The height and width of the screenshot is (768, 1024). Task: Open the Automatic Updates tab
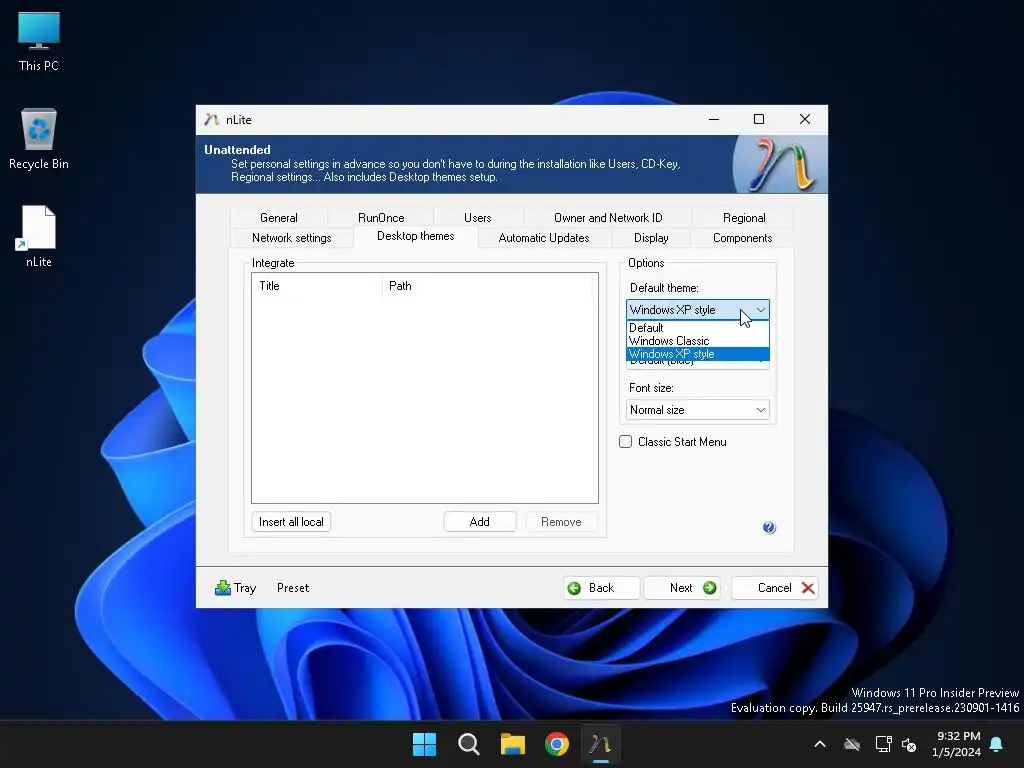(x=543, y=238)
